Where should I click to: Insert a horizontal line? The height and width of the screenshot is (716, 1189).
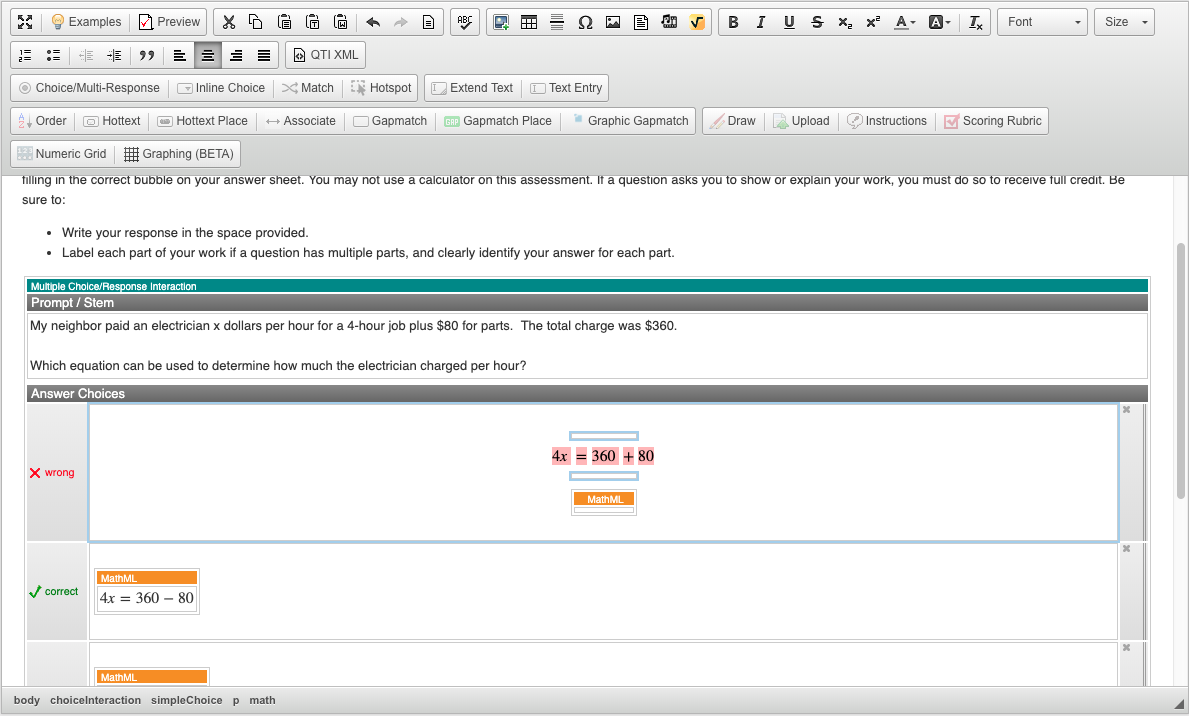point(557,22)
